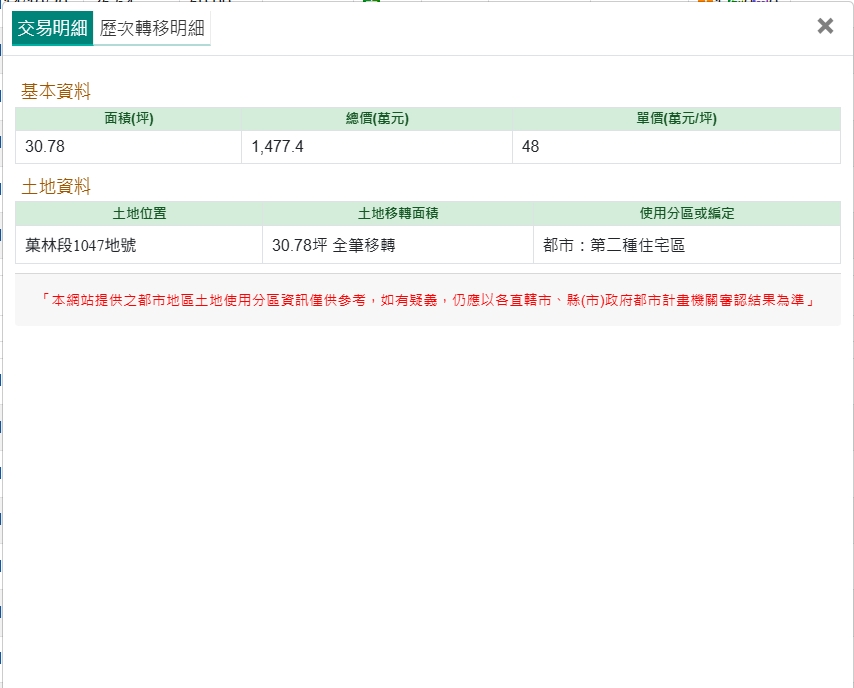Click the 使用分區或編定 column header
Viewport: 854px width, 688px height.
(687, 213)
